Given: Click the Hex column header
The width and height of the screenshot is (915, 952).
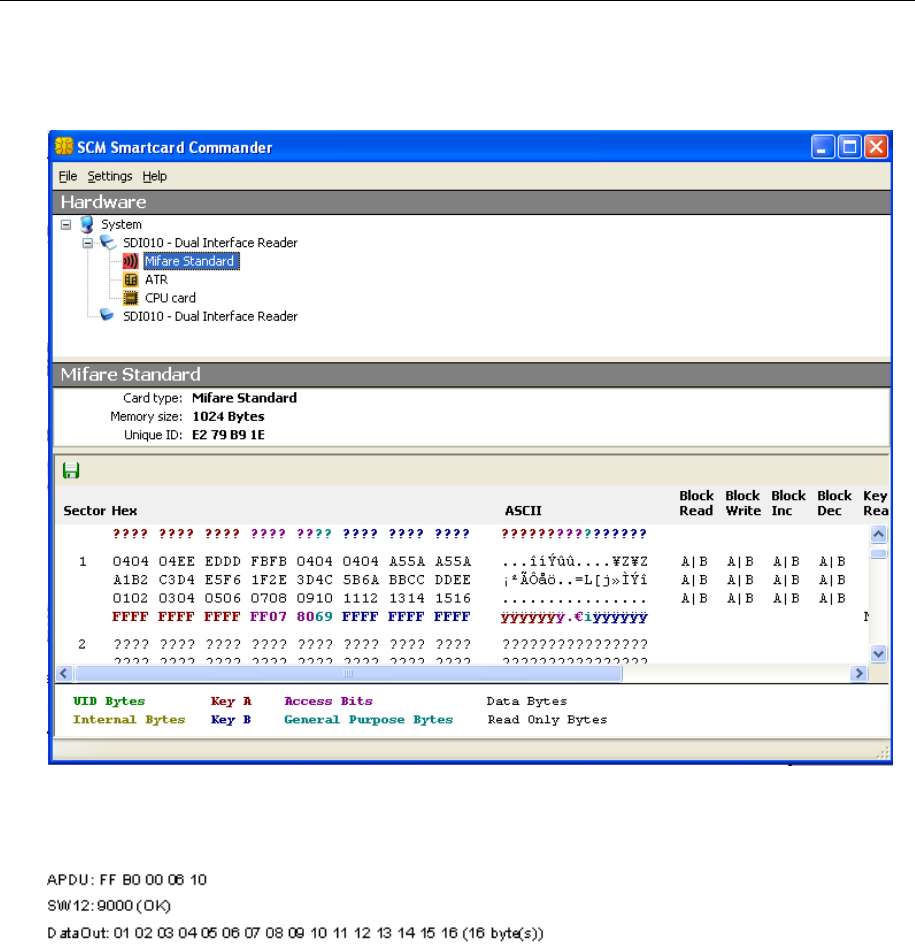Looking at the screenshot, I should click(124, 511).
